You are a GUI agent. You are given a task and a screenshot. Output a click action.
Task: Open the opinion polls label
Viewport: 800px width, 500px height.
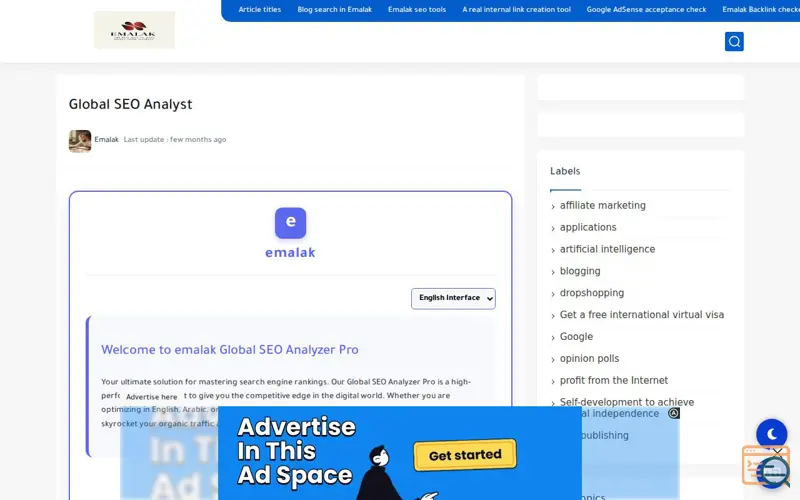click(589, 359)
